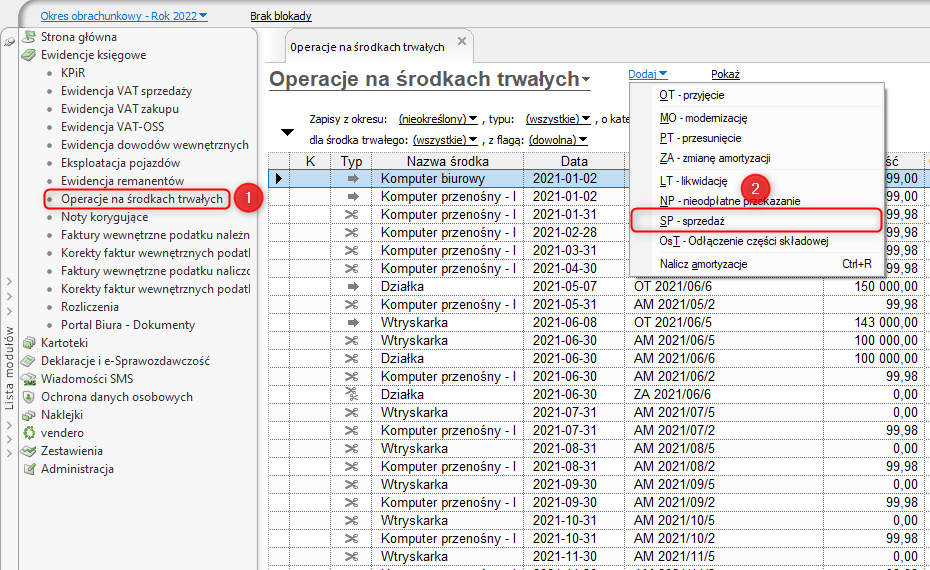Collapse the filter panel with black triangle
The image size is (930, 570).
(288, 132)
